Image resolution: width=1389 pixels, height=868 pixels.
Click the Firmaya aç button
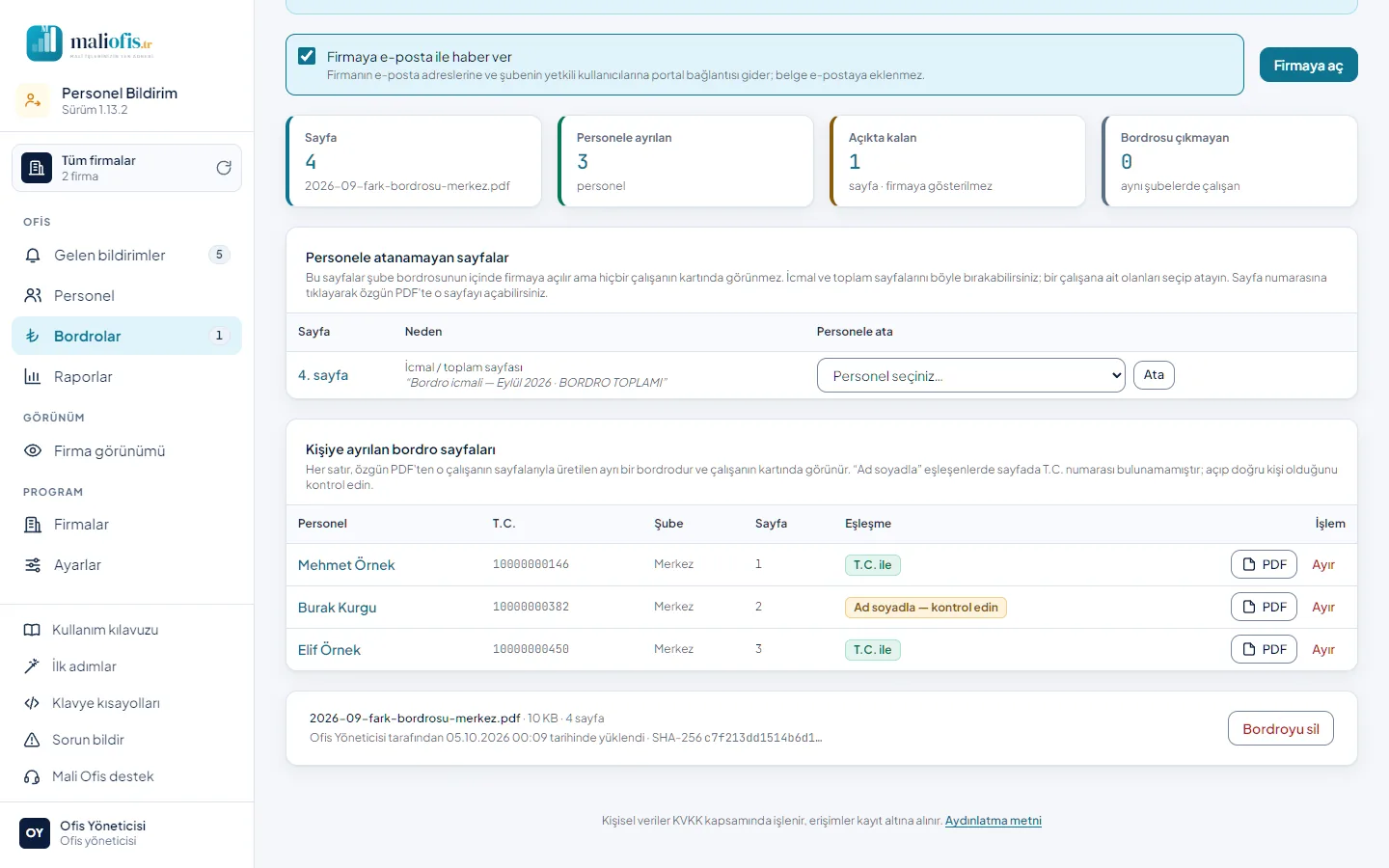(1308, 66)
